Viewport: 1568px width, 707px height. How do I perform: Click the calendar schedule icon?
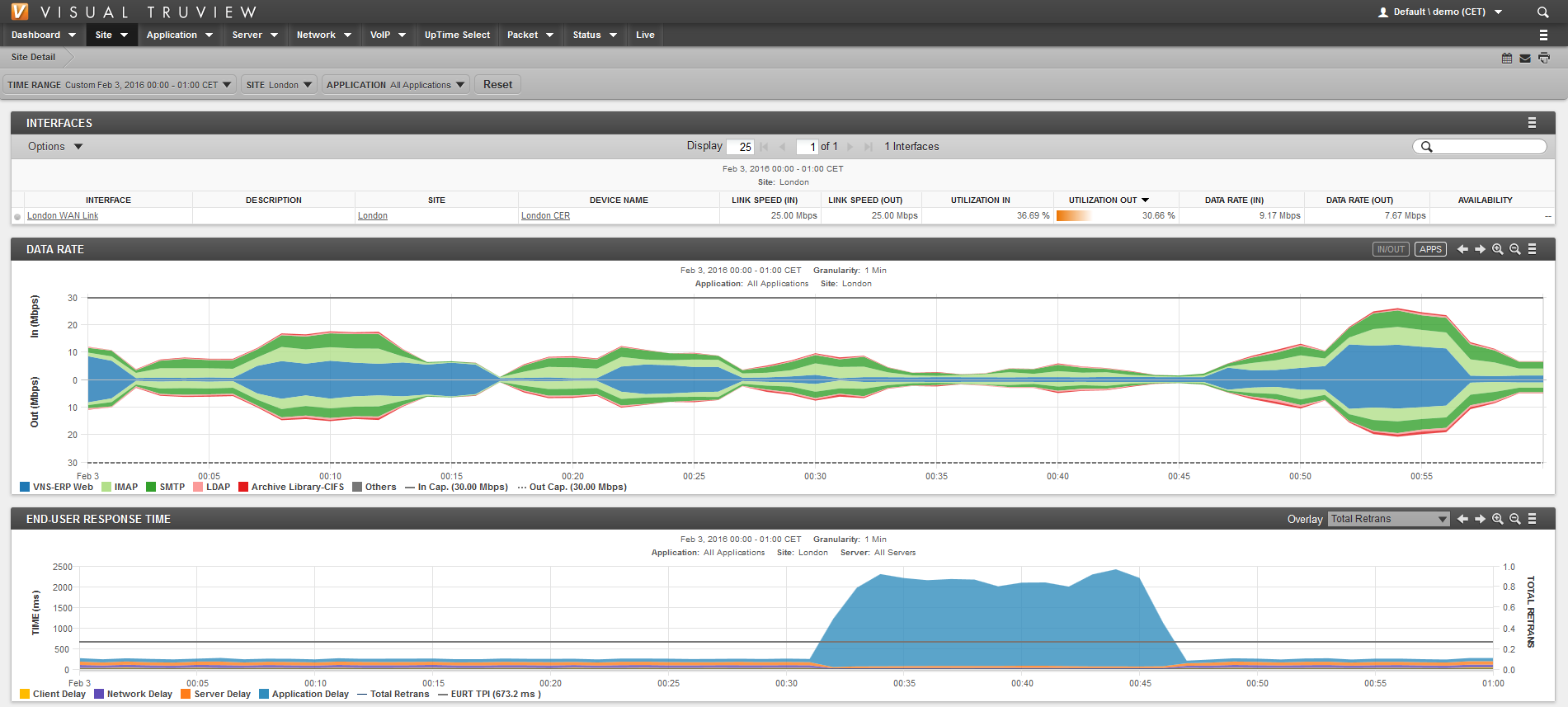pos(1507,58)
